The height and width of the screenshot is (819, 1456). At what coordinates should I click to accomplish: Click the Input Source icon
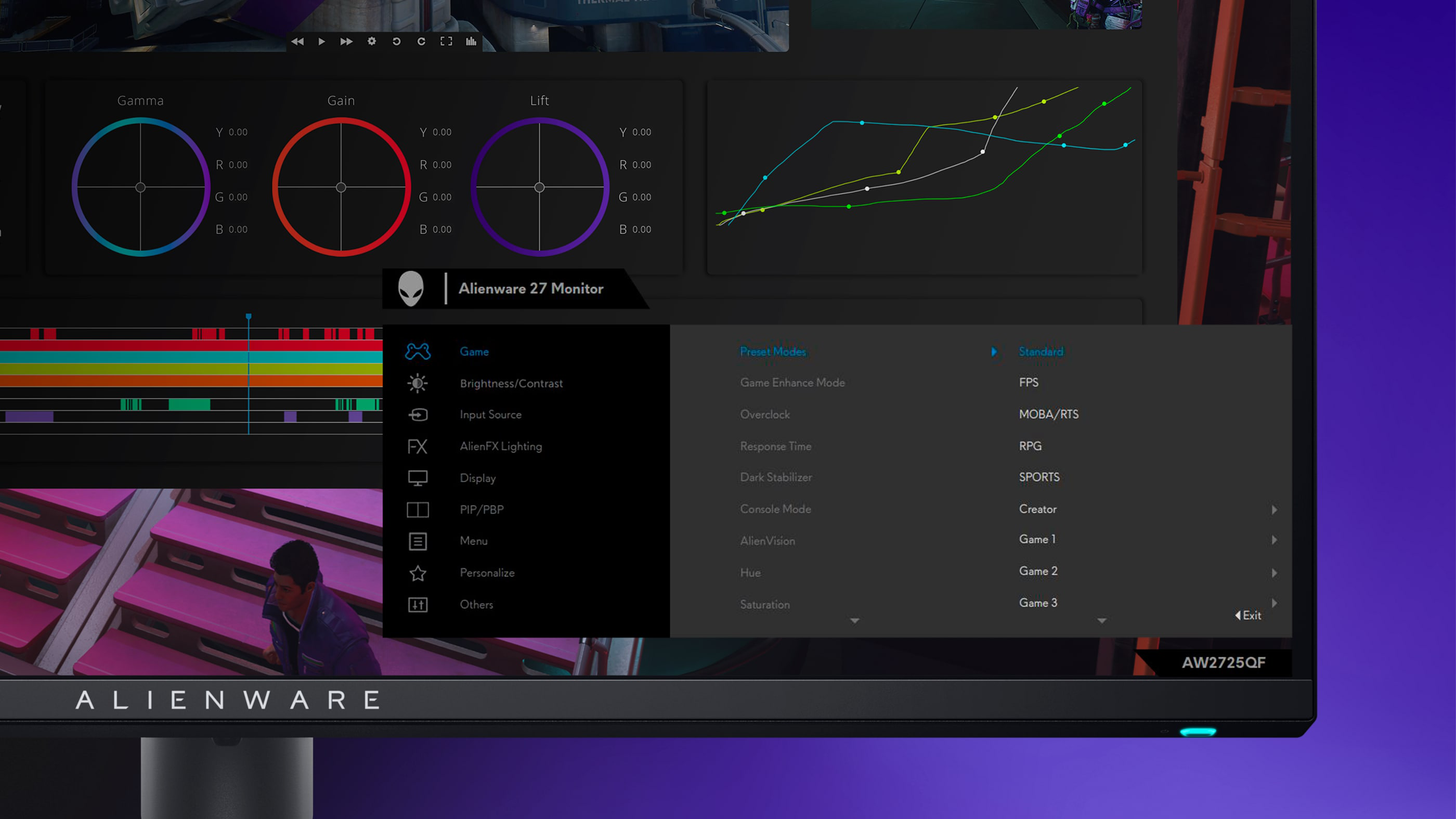[x=418, y=415]
